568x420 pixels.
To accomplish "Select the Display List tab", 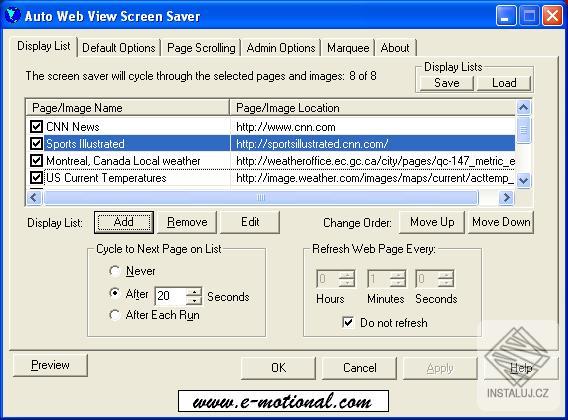I will tap(44, 46).
